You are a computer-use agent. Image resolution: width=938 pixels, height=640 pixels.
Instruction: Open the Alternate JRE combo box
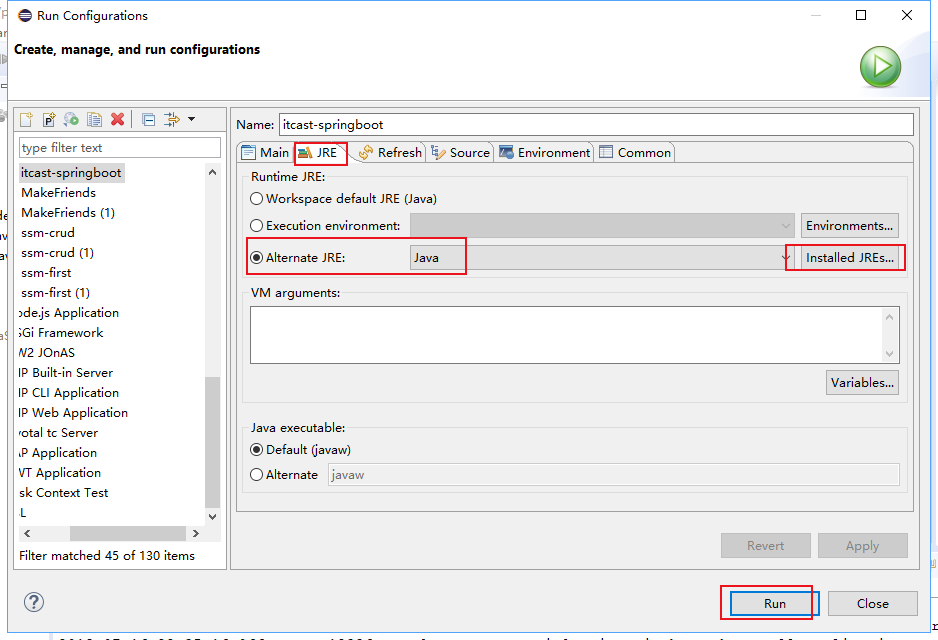[x=602, y=258]
